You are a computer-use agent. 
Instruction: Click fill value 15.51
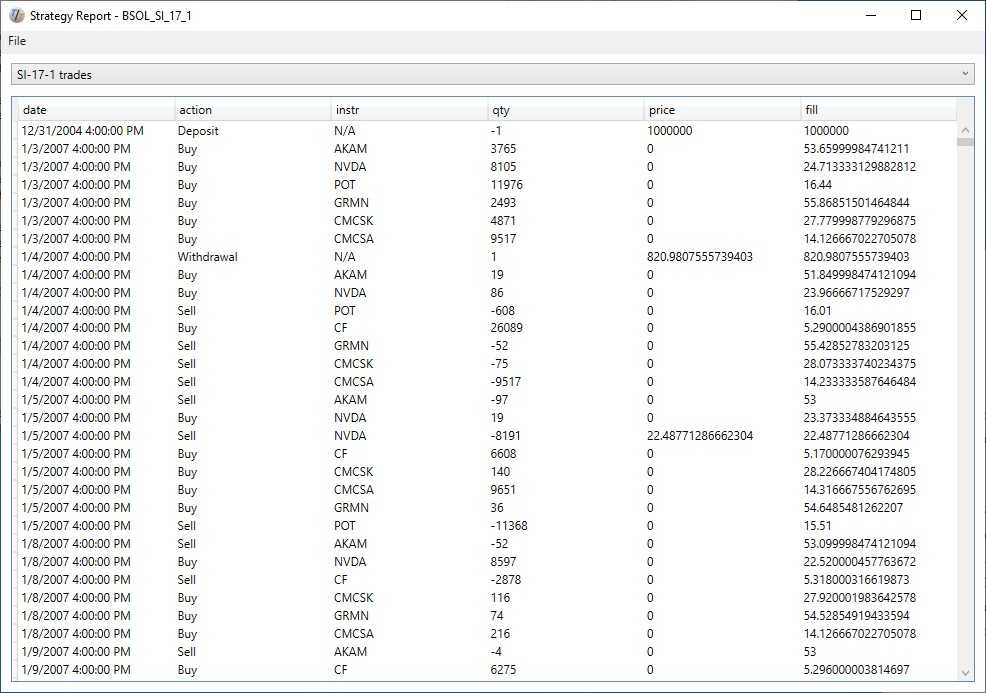point(817,526)
